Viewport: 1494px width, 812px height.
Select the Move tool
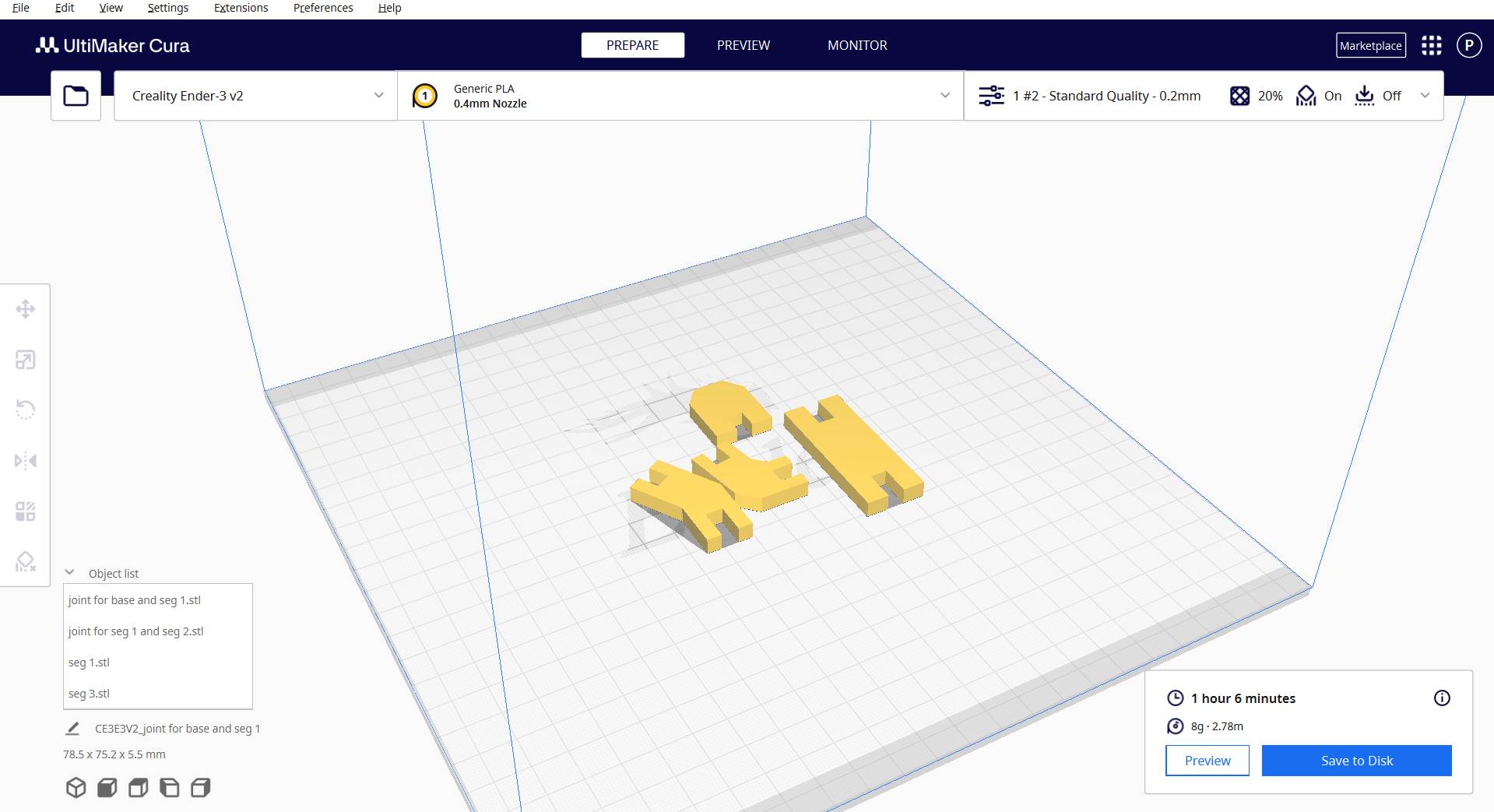[26, 309]
